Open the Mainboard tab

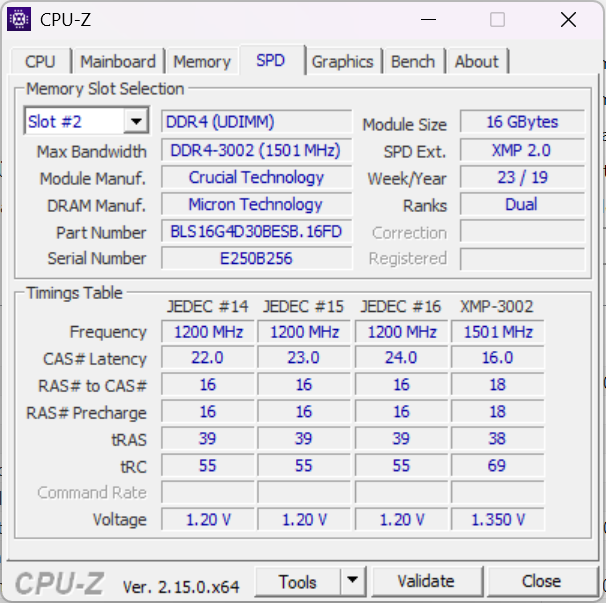118,61
